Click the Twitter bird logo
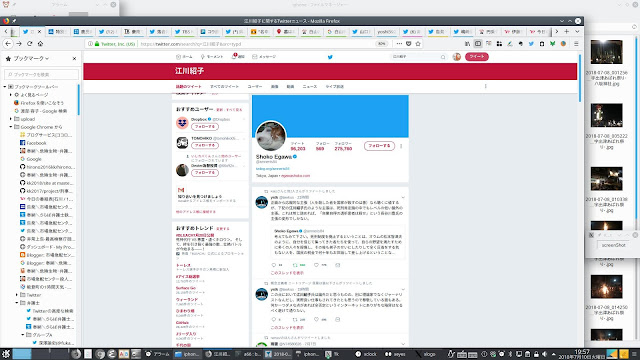The image size is (640, 360). coord(330,57)
